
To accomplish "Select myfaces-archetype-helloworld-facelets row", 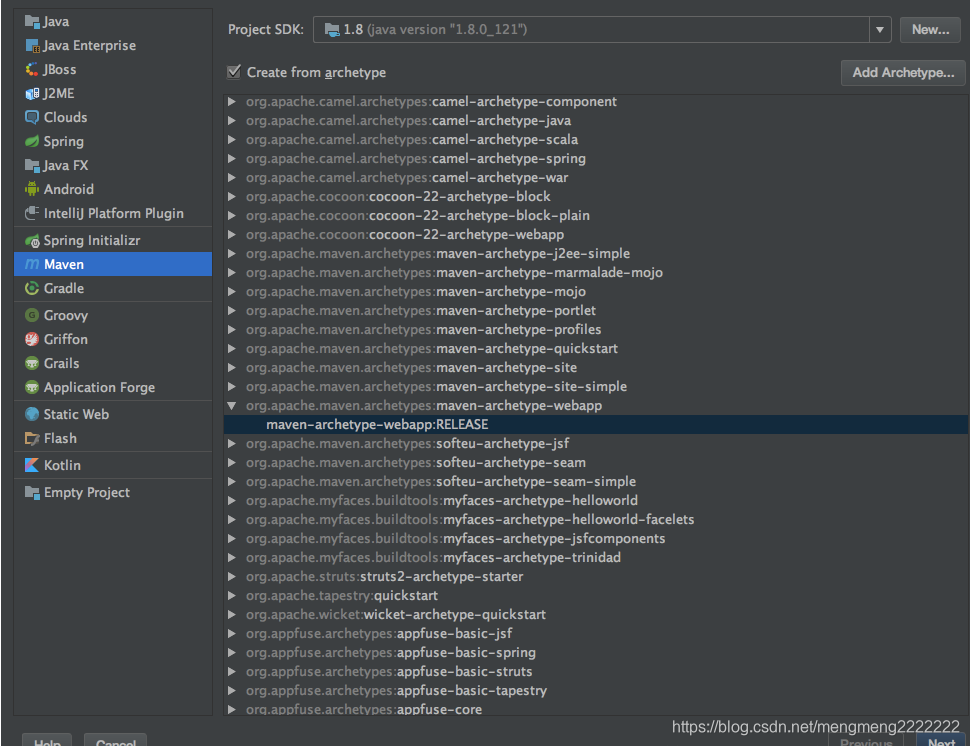I will (x=596, y=520).
